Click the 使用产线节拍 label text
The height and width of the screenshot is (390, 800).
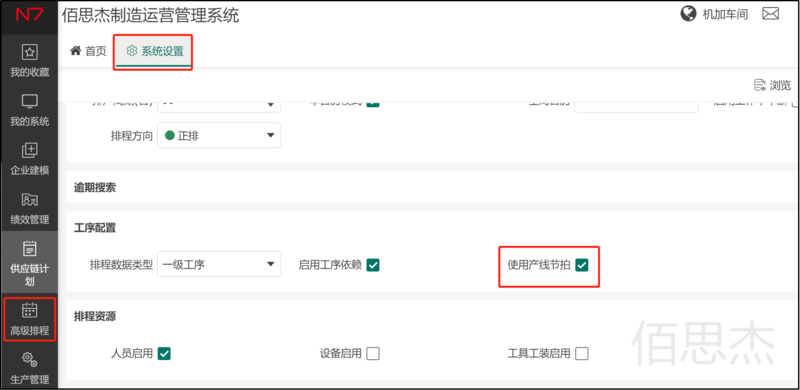(x=539, y=265)
